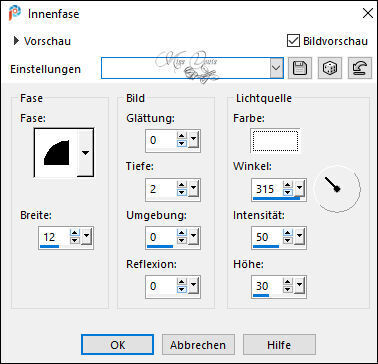Open the Breite slider popup arrow

coord(87,237)
